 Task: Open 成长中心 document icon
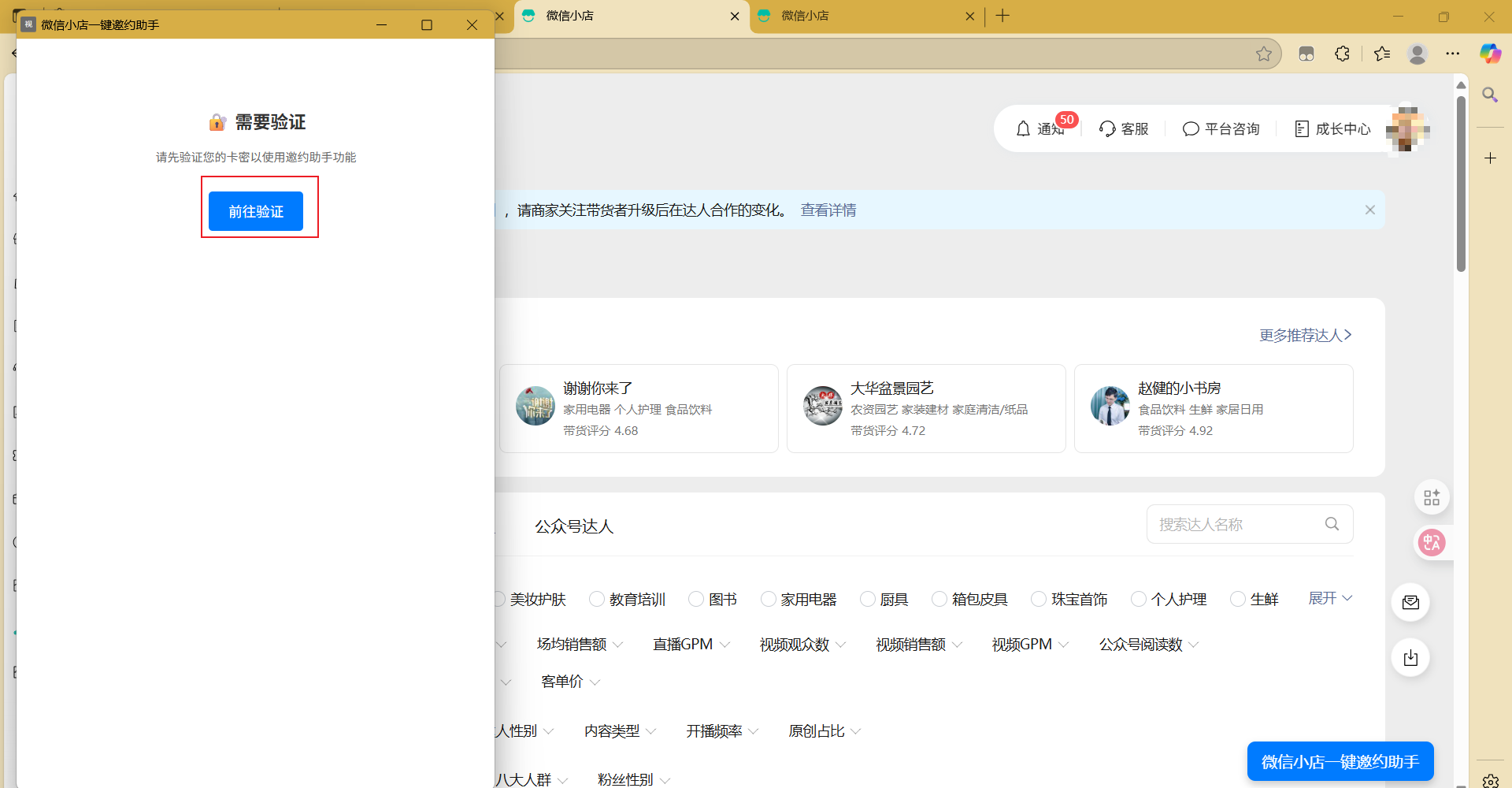coord(1302,128)
